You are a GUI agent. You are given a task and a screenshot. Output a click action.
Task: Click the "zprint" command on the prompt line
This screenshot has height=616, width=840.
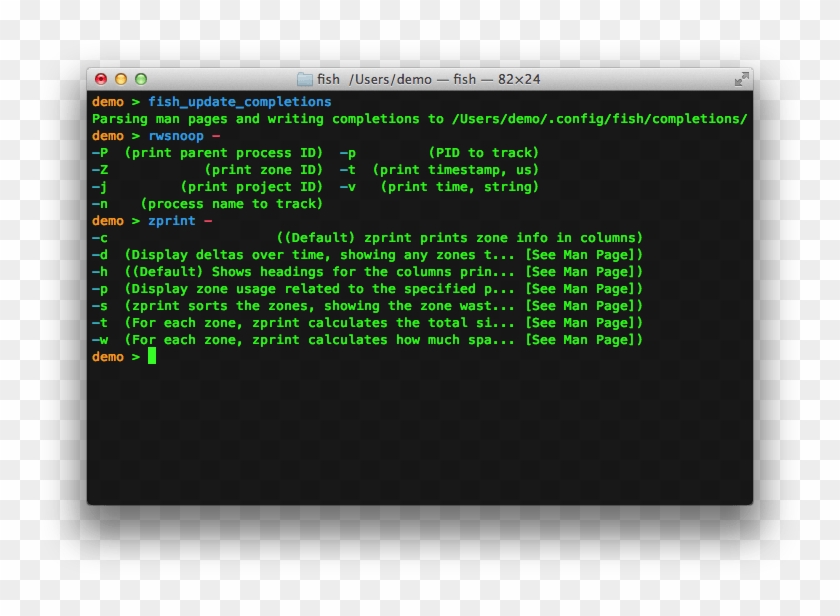tap(172, 221)
